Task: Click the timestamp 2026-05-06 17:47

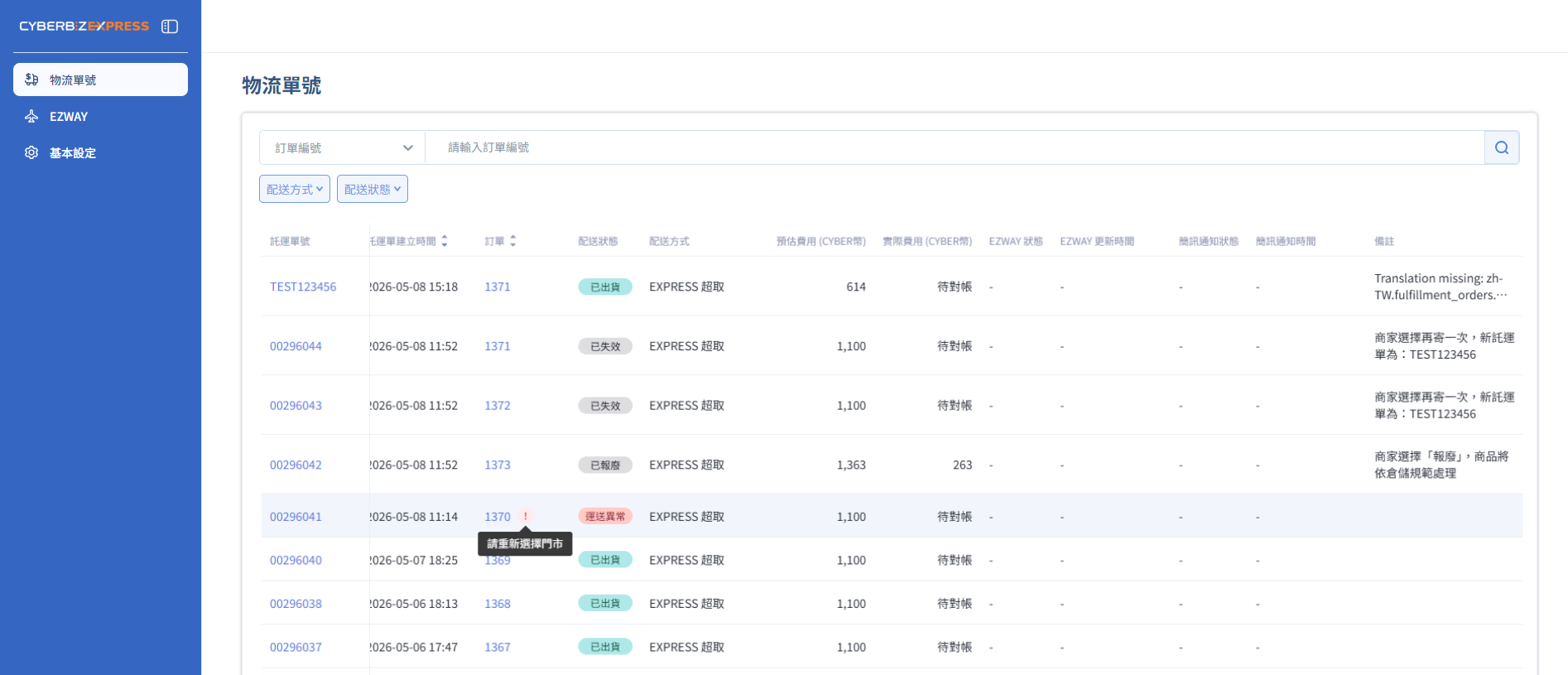Action: pyautogui.click(x=414, y=648)
